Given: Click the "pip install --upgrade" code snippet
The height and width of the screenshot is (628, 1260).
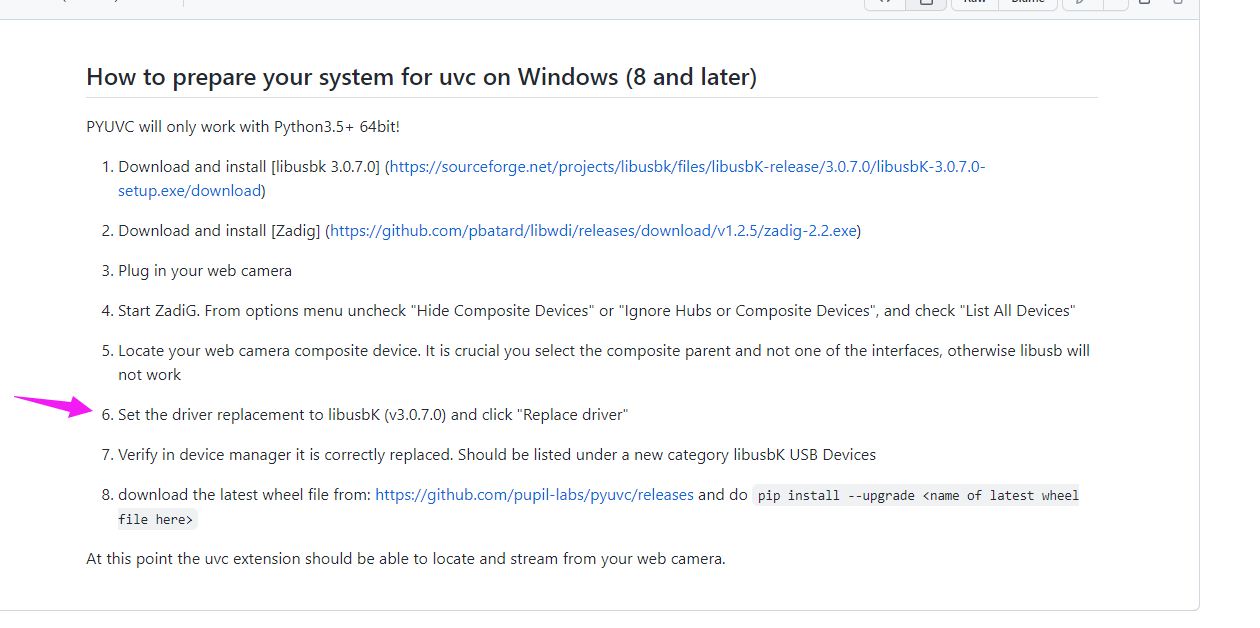Looking at the screenshot, I should [598, 507].
